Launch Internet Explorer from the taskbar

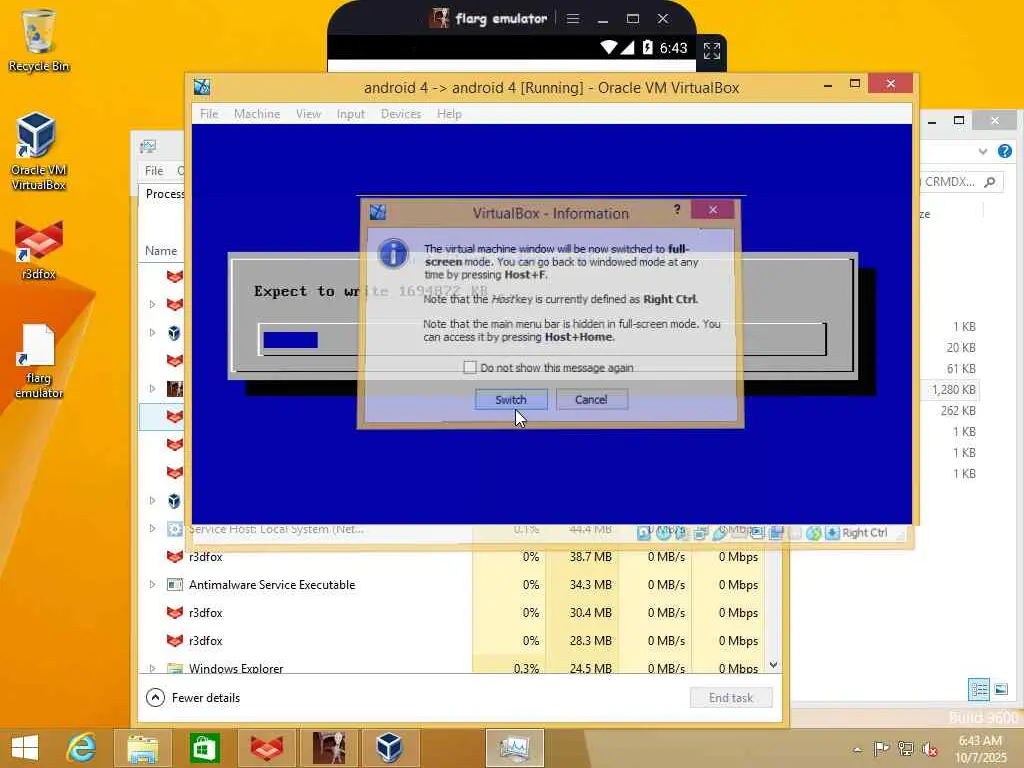(82, 748)
